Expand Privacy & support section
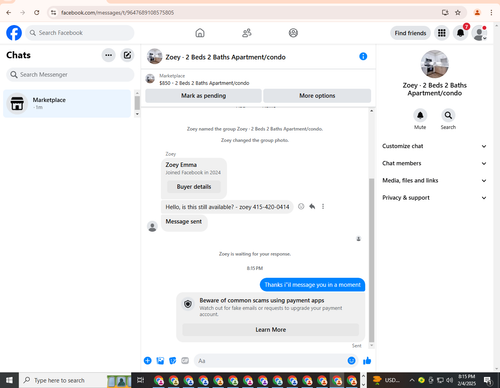The height and width of the screenshot is (388, 500). pos(434,198)
